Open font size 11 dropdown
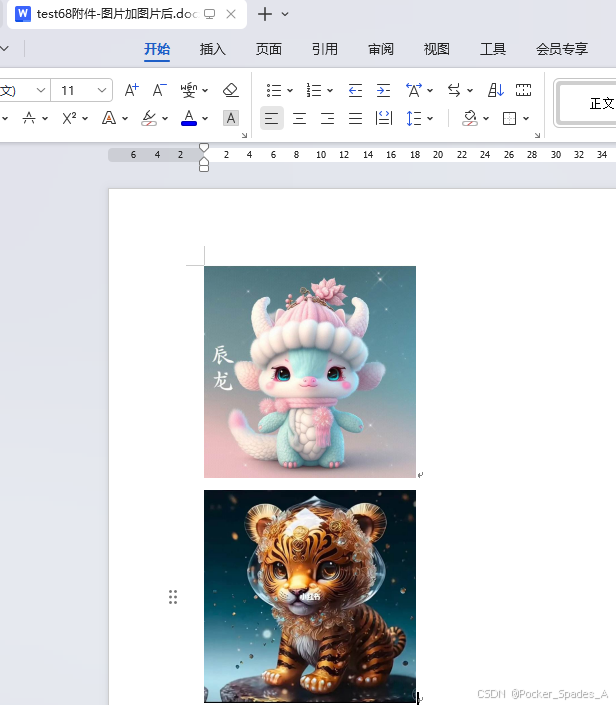Viewport: 616px width, 705px height. click(102, 90)
